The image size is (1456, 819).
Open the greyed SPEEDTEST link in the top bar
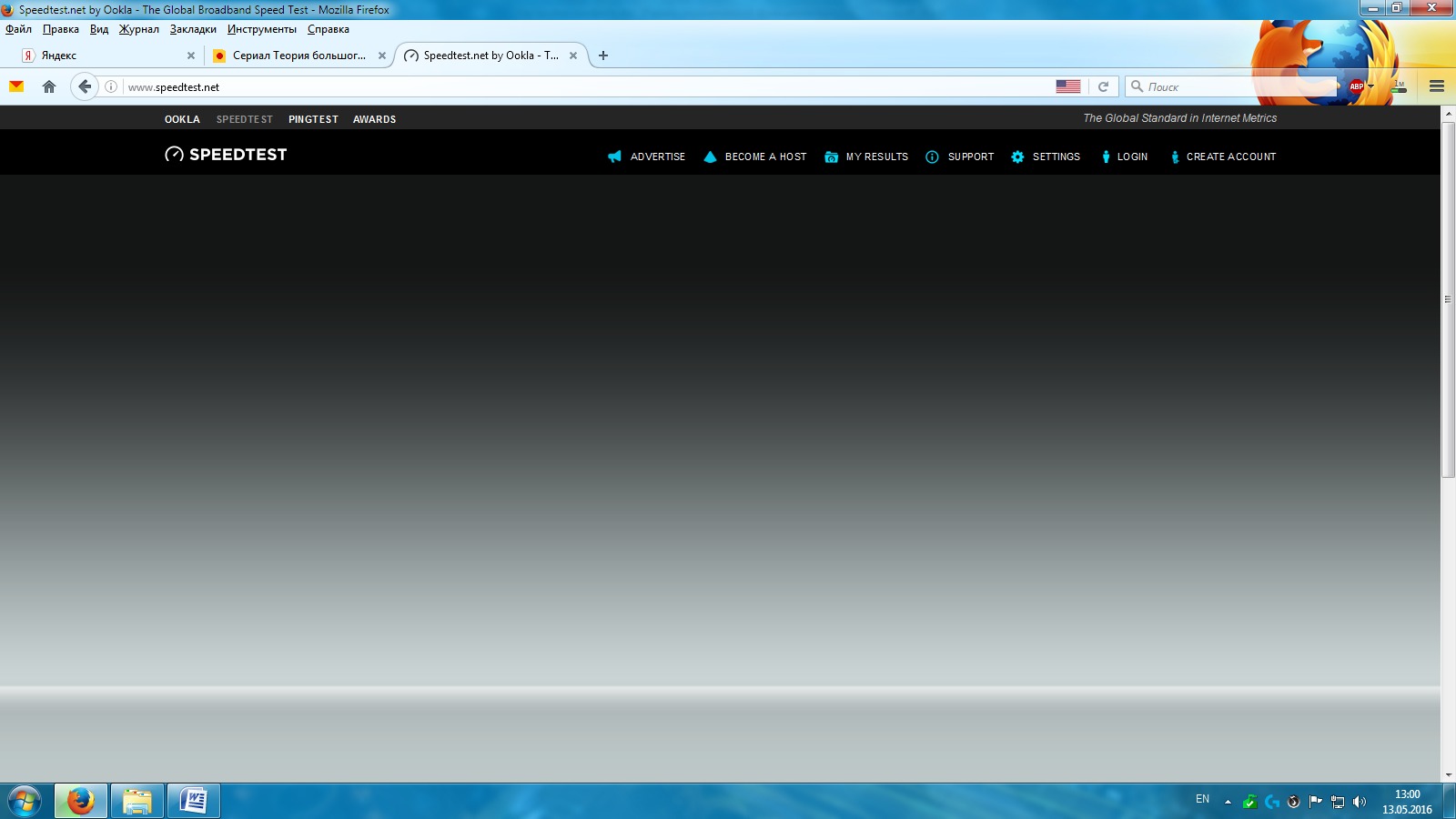pyautogui.click(x=245, y=119)
